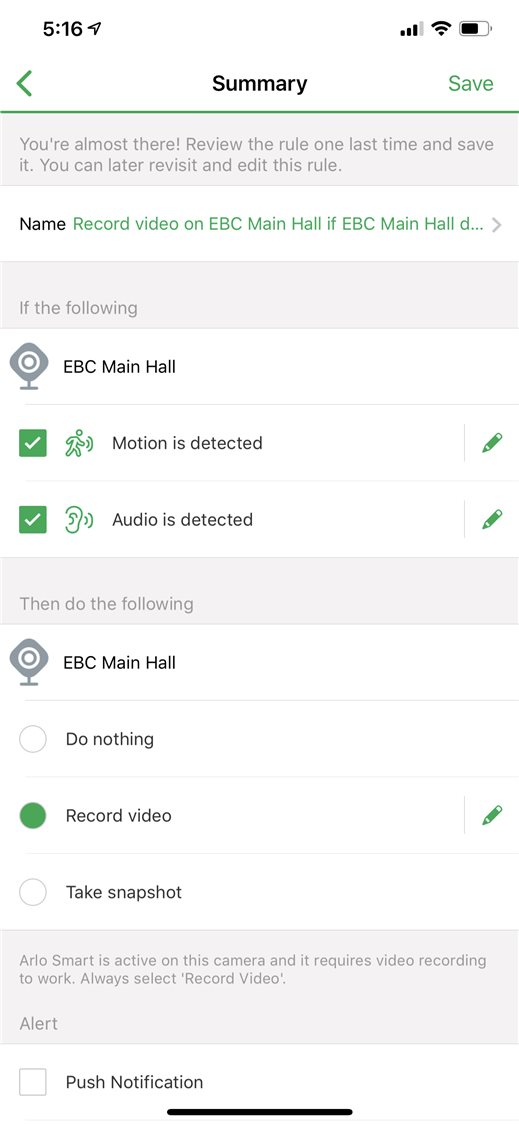519x1125 pixels.
Task: Tap camera icon under If the following
Action: click(29, 367)
